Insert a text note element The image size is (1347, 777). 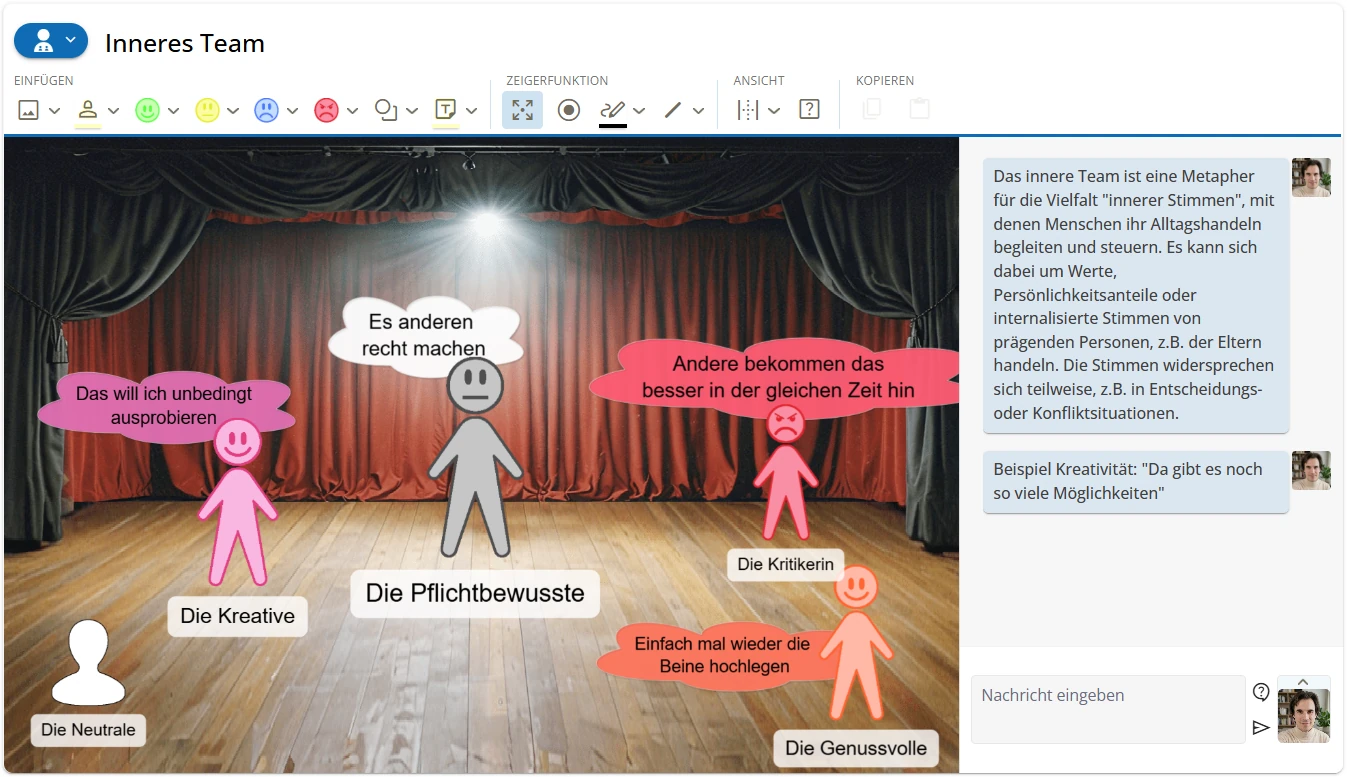tap(446, 110)
